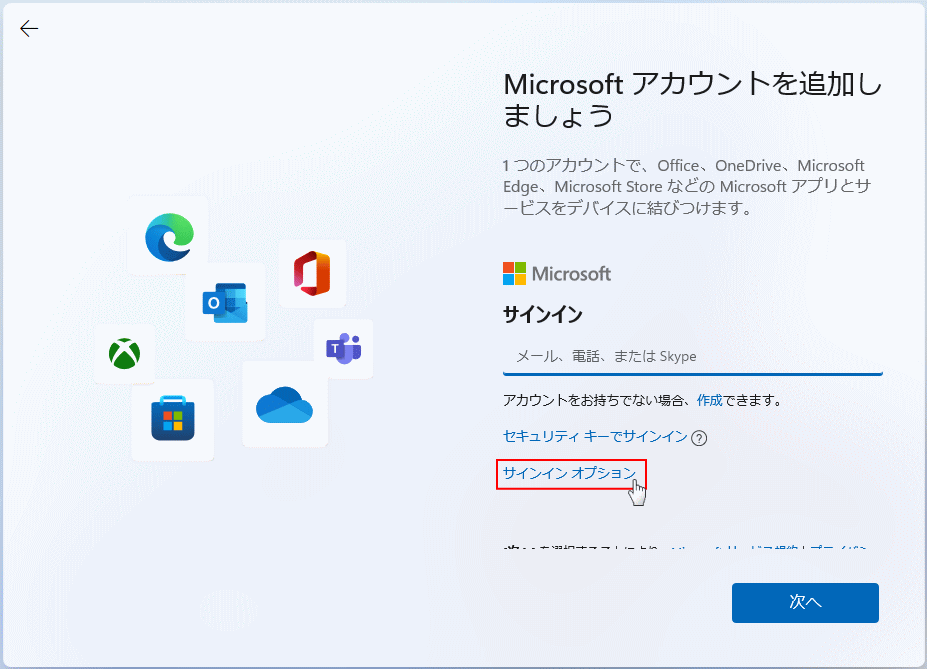
Task: Click the 作成 link to create account
Action: (709, 400)
